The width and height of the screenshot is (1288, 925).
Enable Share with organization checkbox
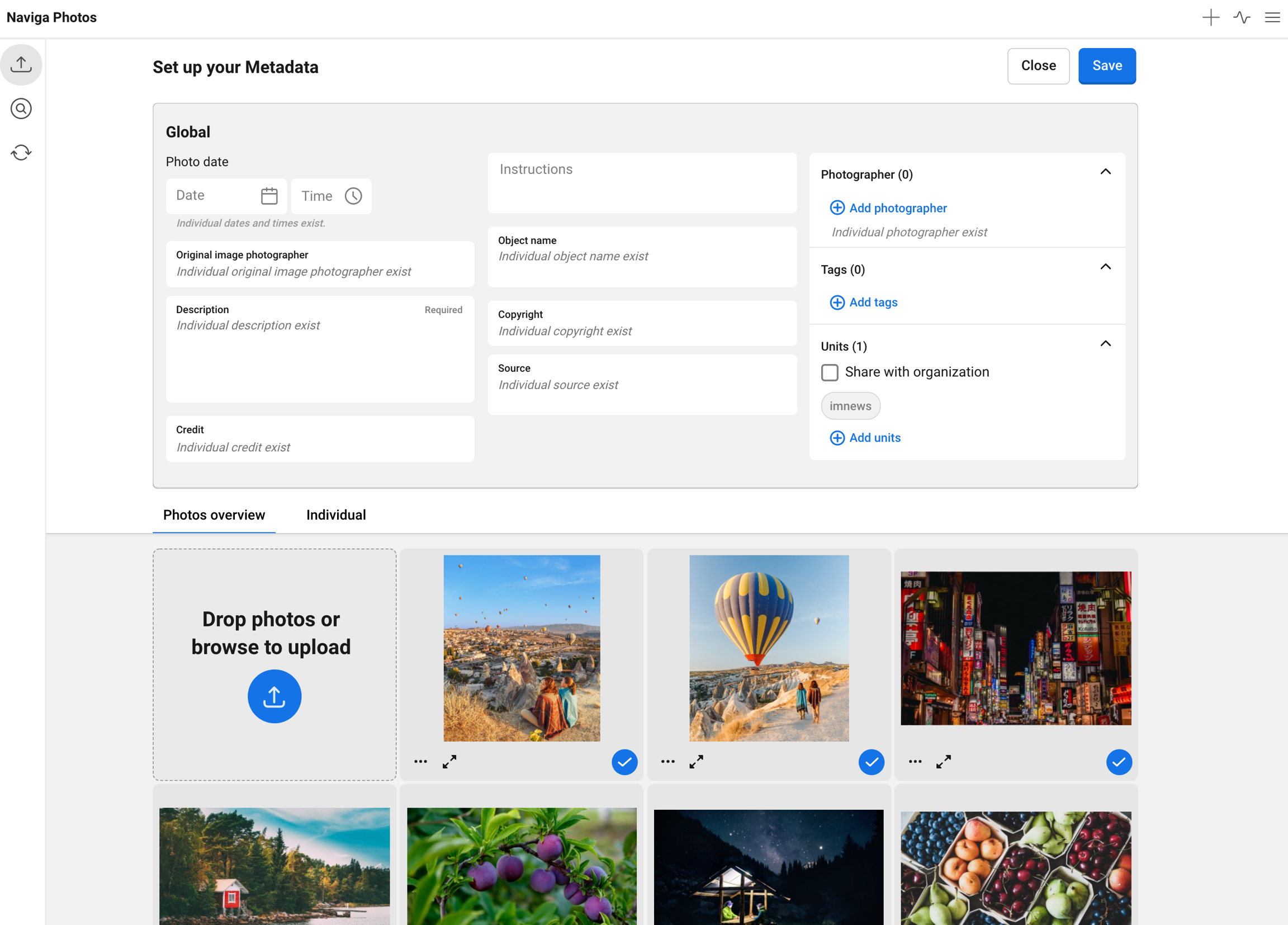coord(830,372)
